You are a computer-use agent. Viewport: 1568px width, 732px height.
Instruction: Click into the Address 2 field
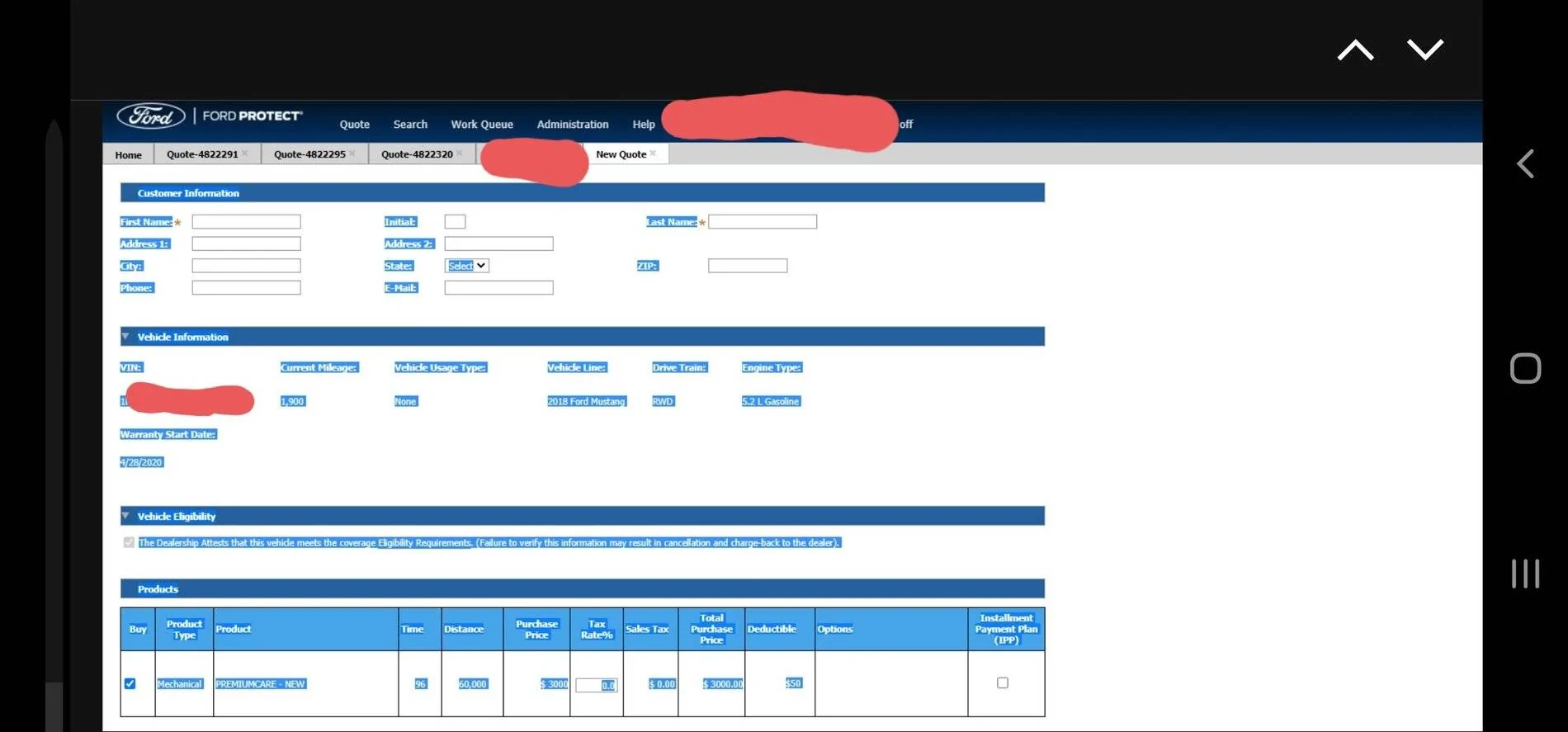(x=499, y=244)
